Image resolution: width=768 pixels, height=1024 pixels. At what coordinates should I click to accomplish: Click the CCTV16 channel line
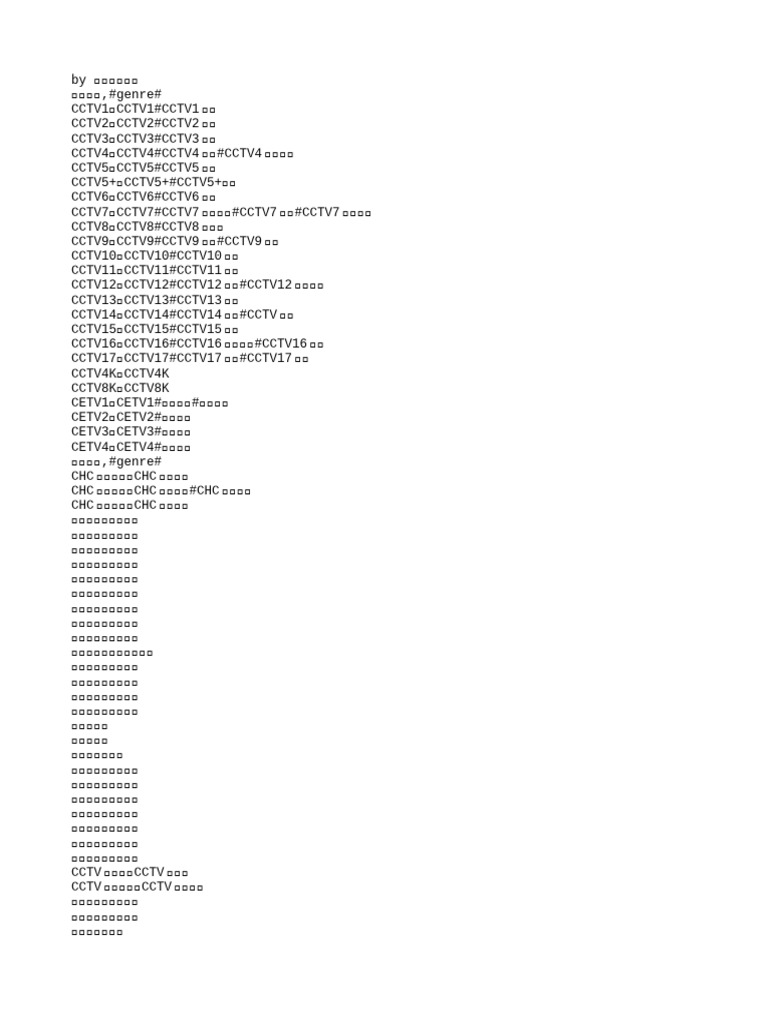pyautogui.click(x=197, y=344)
